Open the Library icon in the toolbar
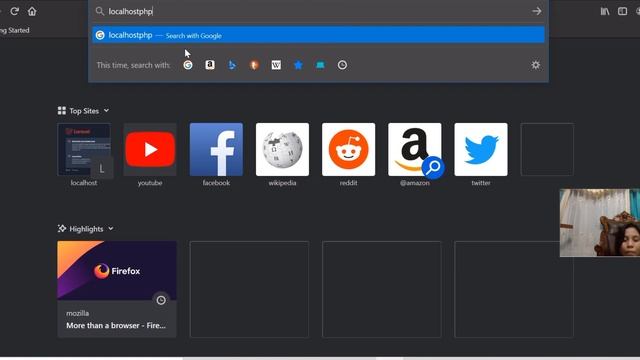 tap(604, 11)
